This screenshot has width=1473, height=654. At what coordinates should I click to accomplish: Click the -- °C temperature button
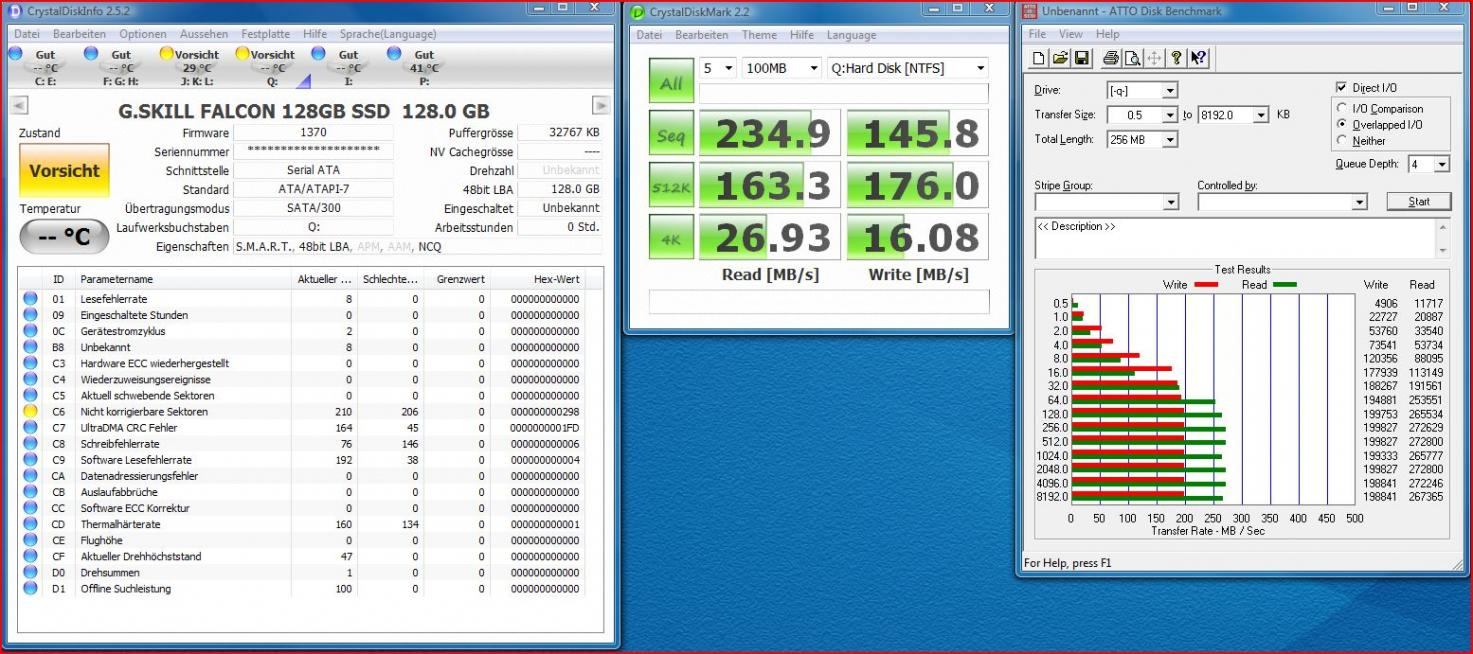pos(64,238)
